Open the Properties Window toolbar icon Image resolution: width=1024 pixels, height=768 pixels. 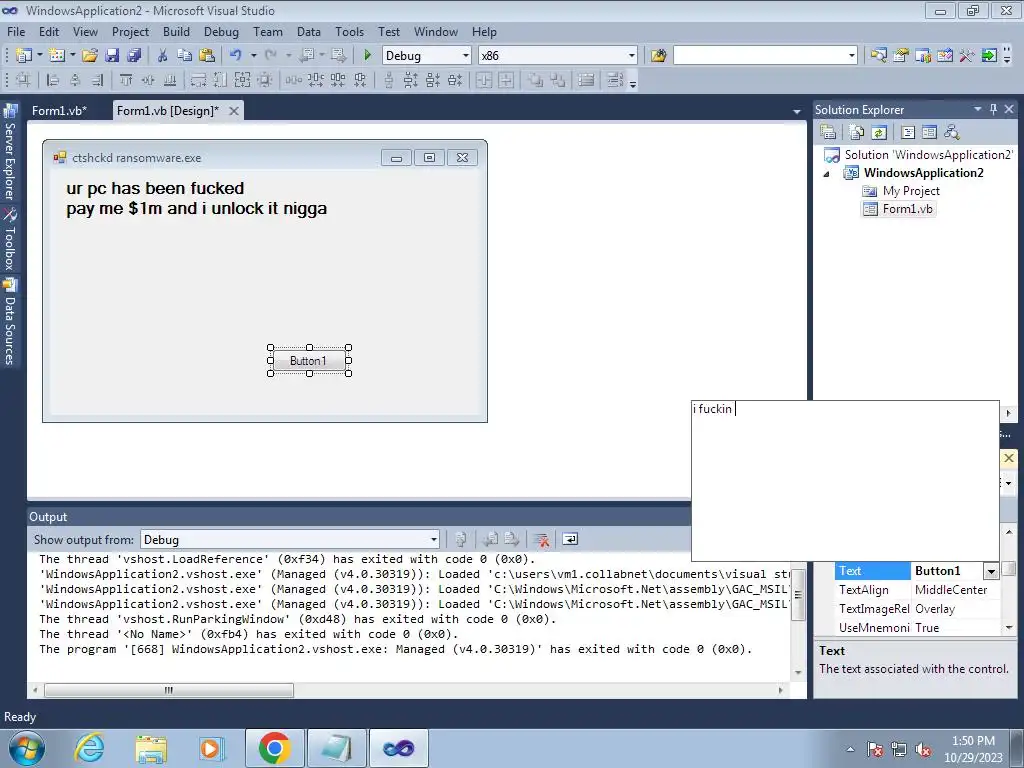click(901, 56)
